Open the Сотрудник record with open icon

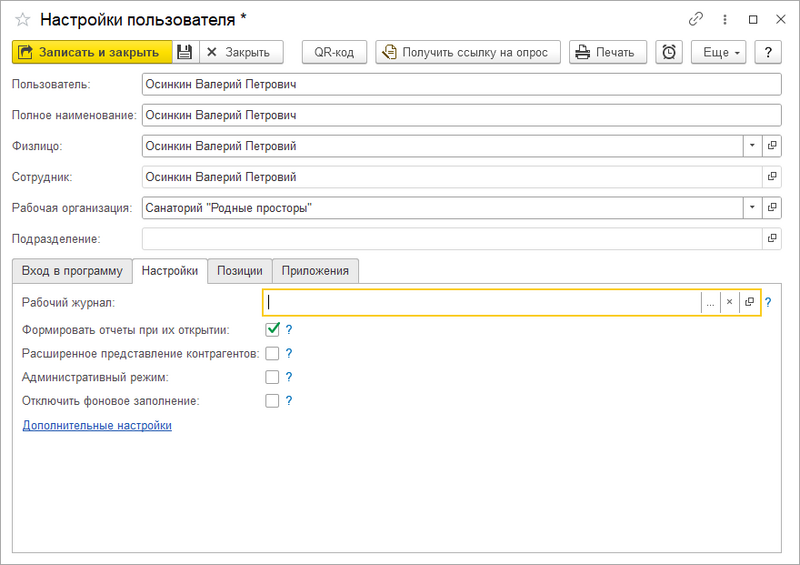[771, 177]
